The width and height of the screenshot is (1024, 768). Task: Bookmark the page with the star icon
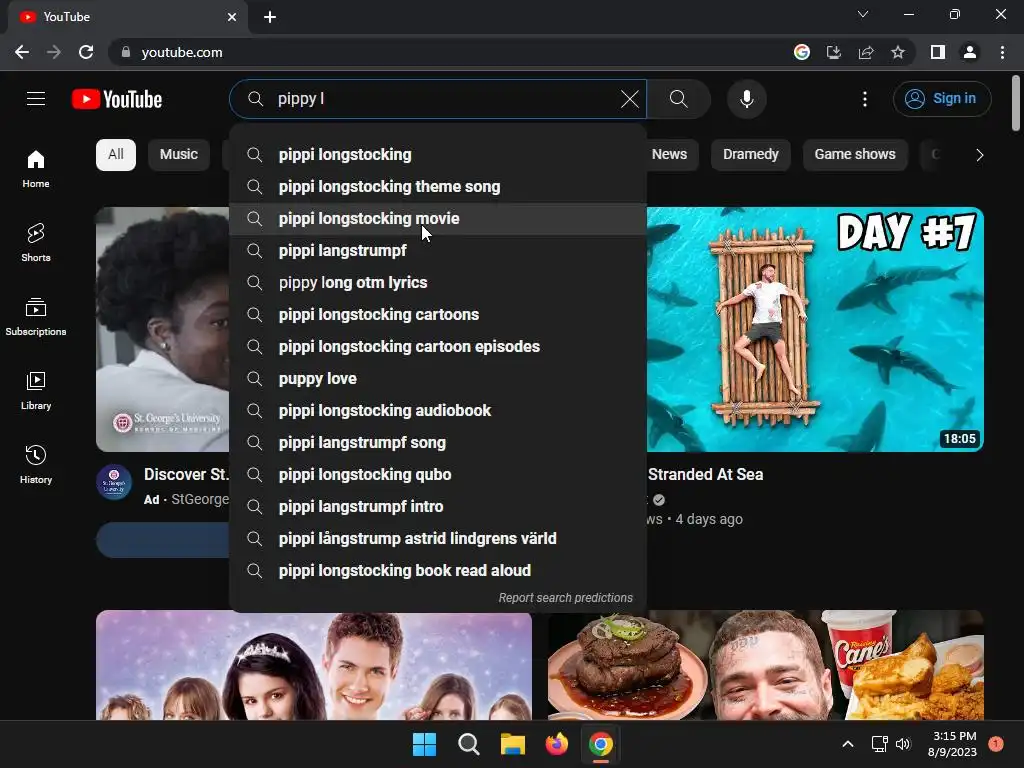pos(898,52)
